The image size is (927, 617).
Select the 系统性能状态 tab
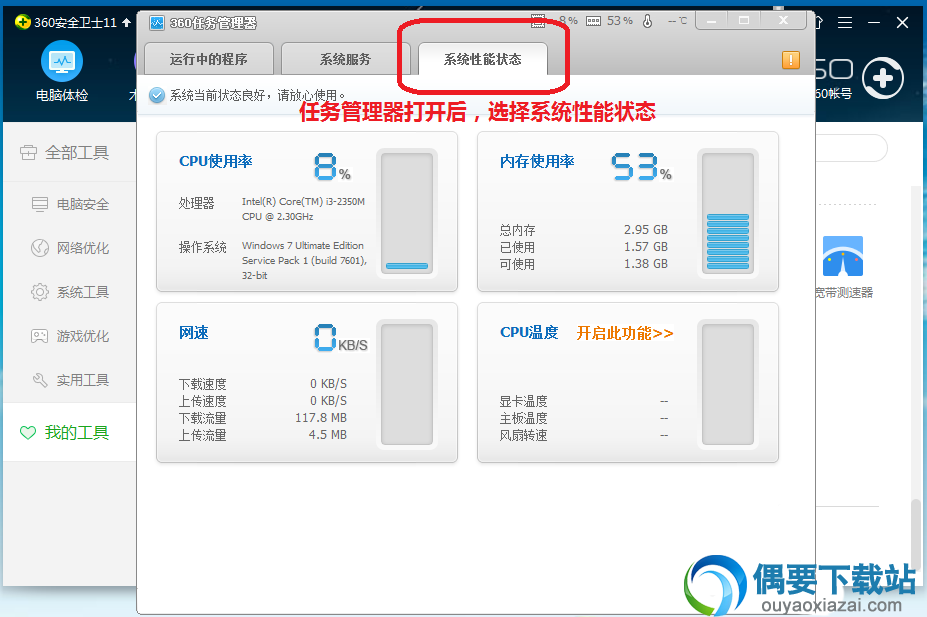(x=482, y=59)
